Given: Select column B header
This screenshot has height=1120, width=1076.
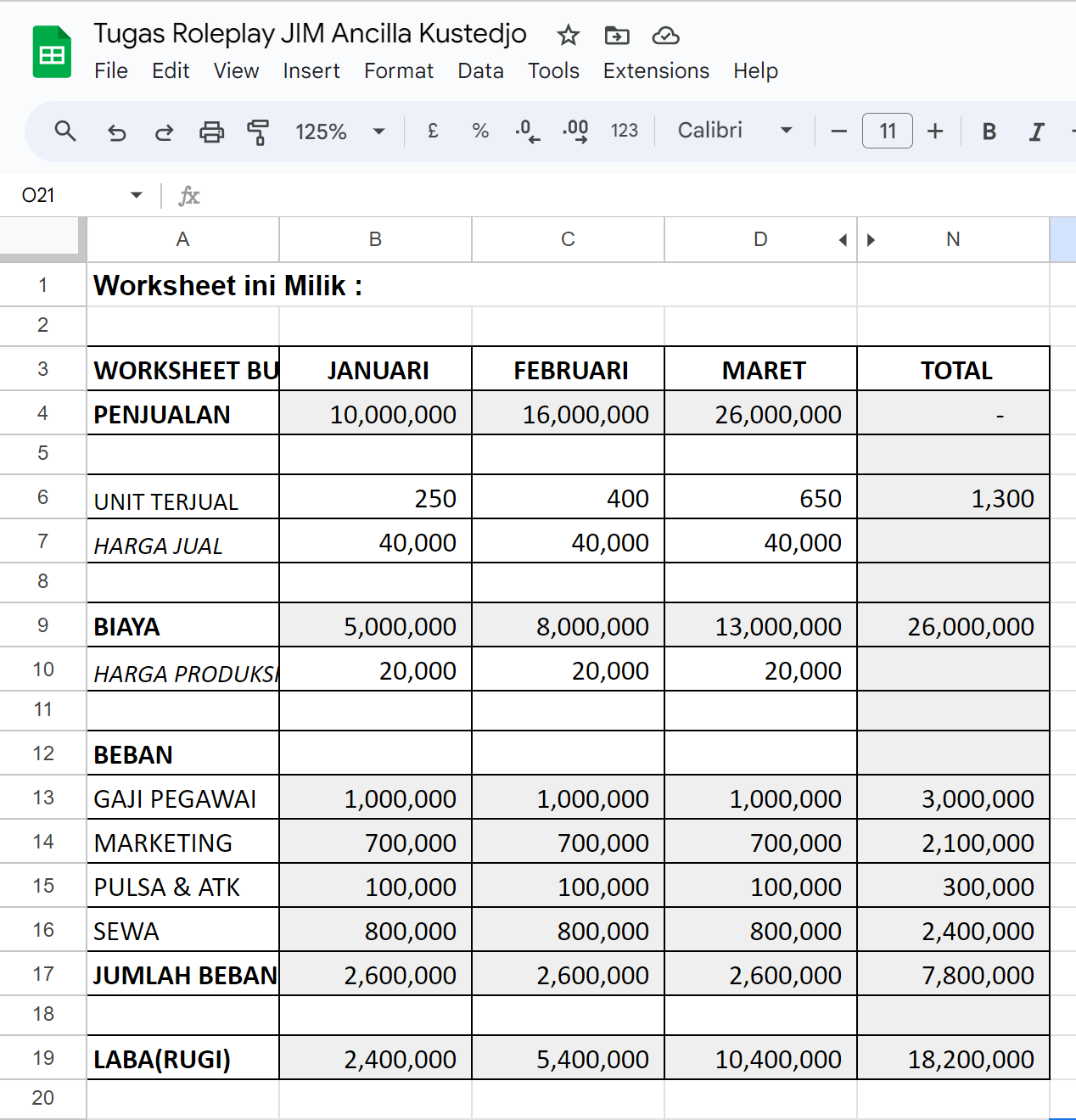Looking at the screenshot, I should point(376,239).
